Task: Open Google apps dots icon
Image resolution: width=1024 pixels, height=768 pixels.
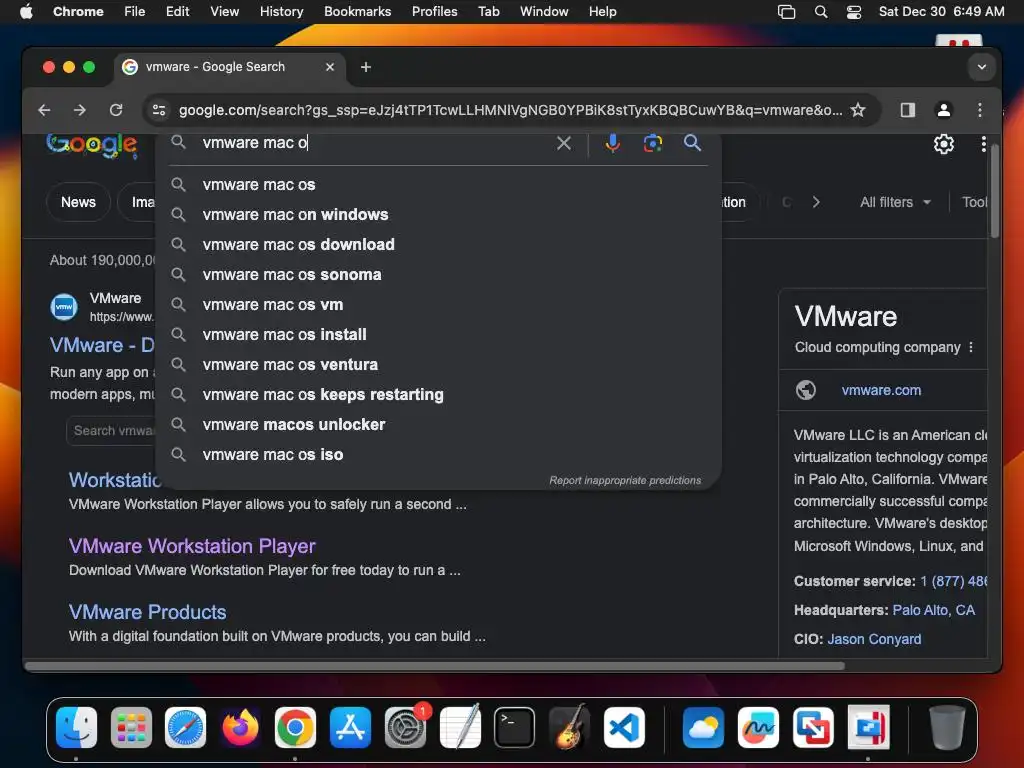Action: point(983,144)
